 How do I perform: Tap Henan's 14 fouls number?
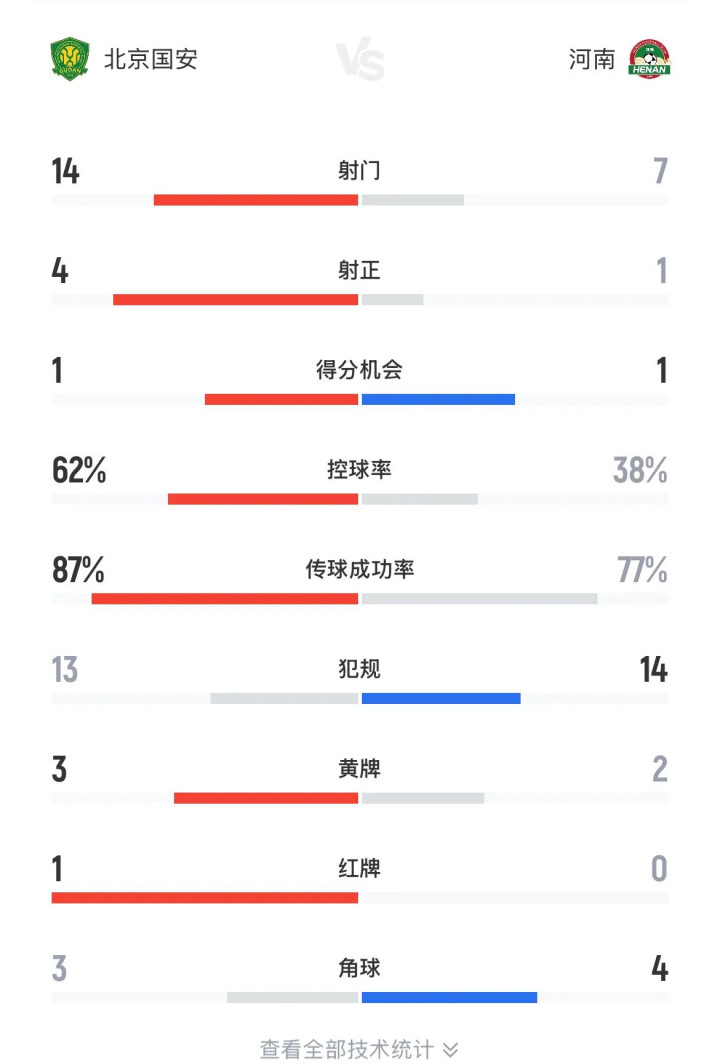click(x=653, y=669)
